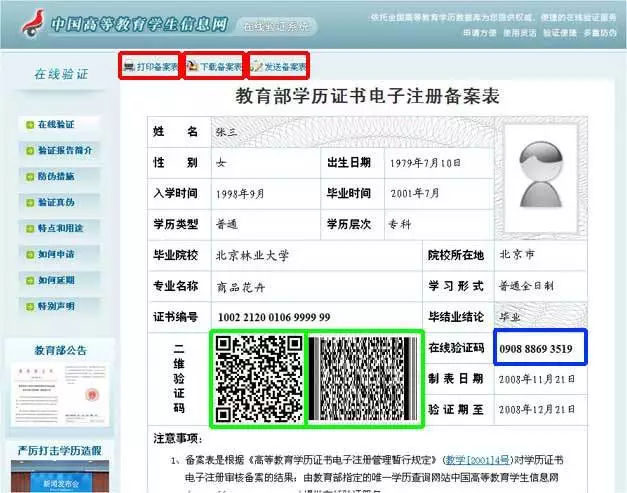Click the online code 0908 8869 3519
Viewport: 627px width, 493px height.
pos(536,349)
